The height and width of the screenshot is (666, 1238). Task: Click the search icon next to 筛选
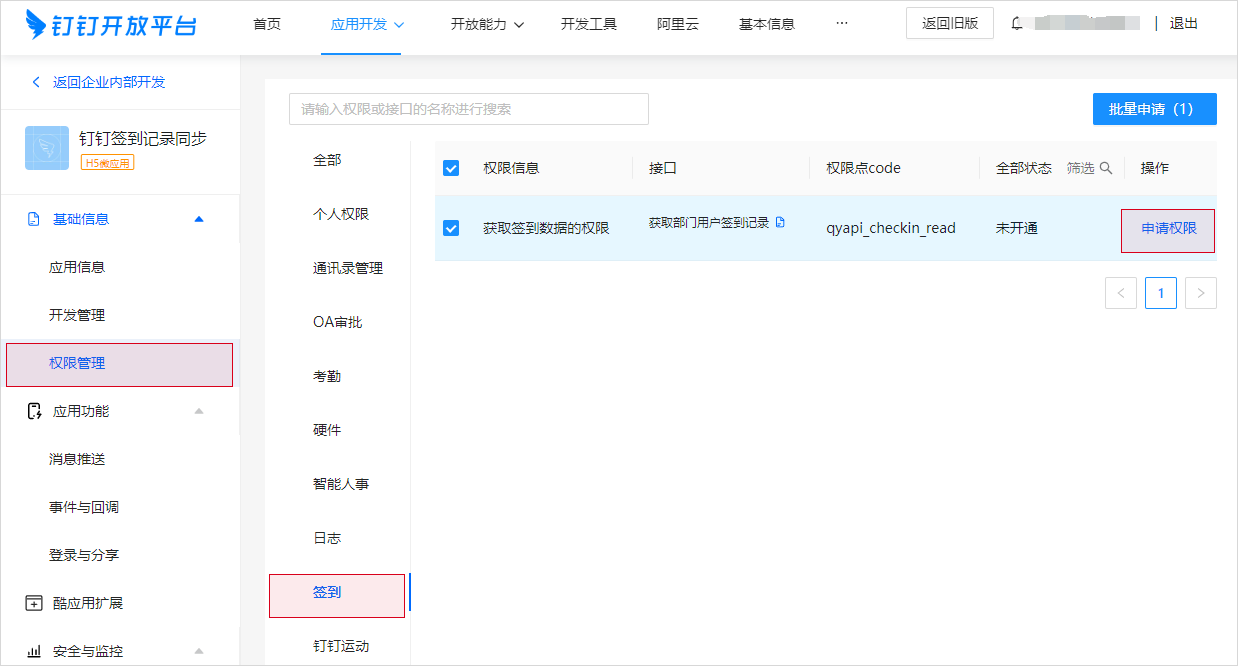pos(1106,168)
